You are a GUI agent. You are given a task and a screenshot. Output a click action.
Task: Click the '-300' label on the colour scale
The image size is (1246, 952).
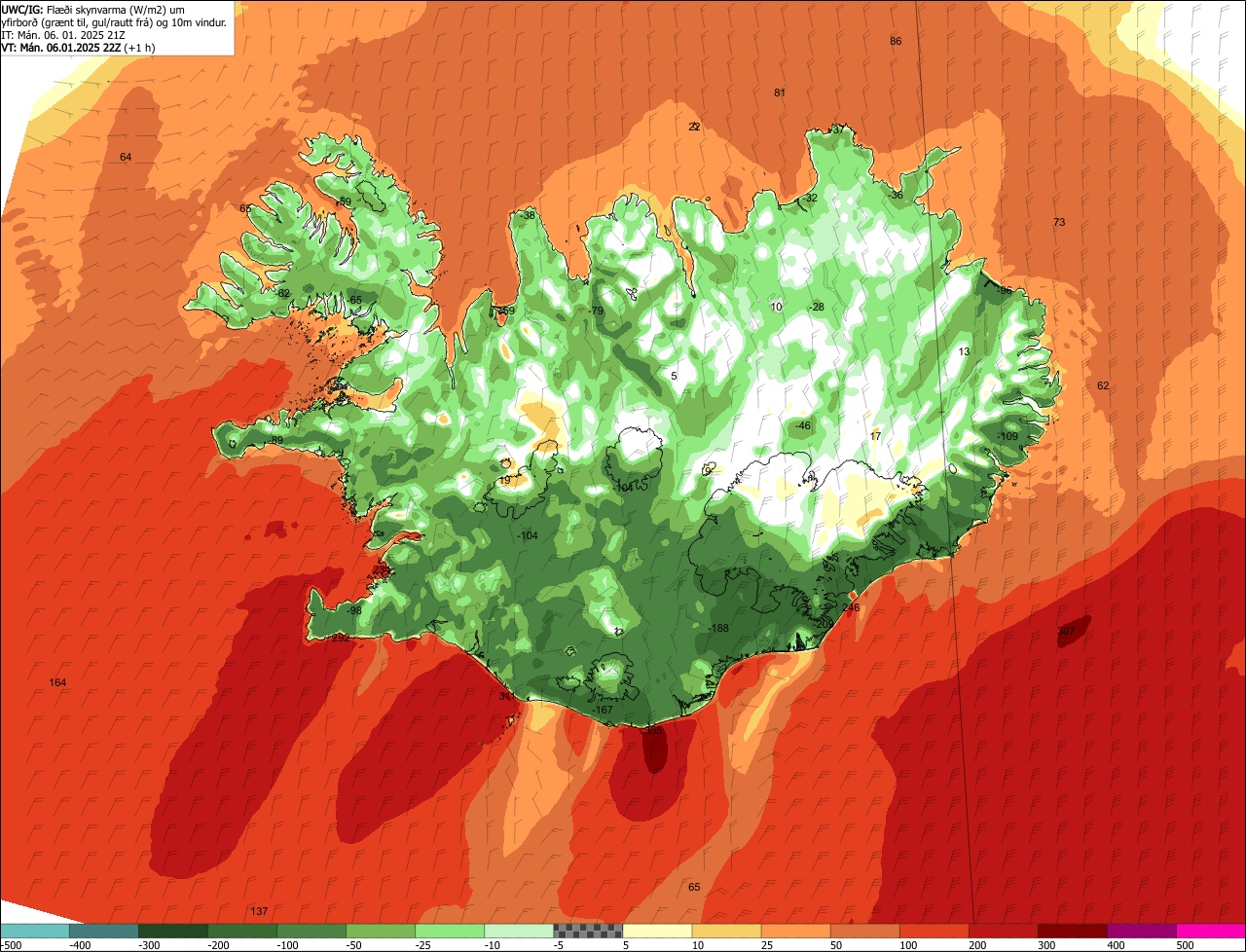click(x=149, y=944)
